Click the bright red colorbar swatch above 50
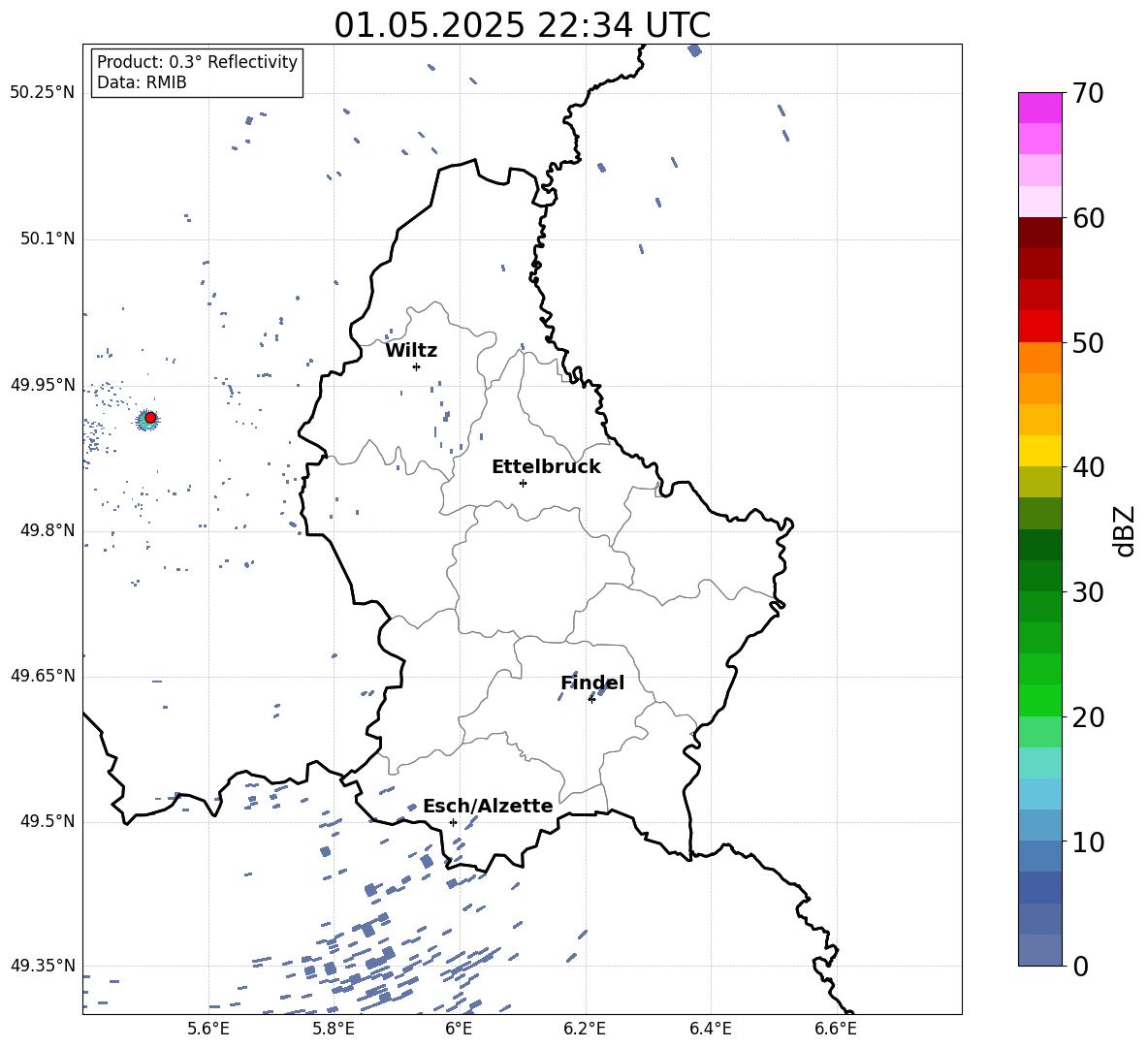The height and width of the screenshot is (1048, 1148). point(1040,327)
